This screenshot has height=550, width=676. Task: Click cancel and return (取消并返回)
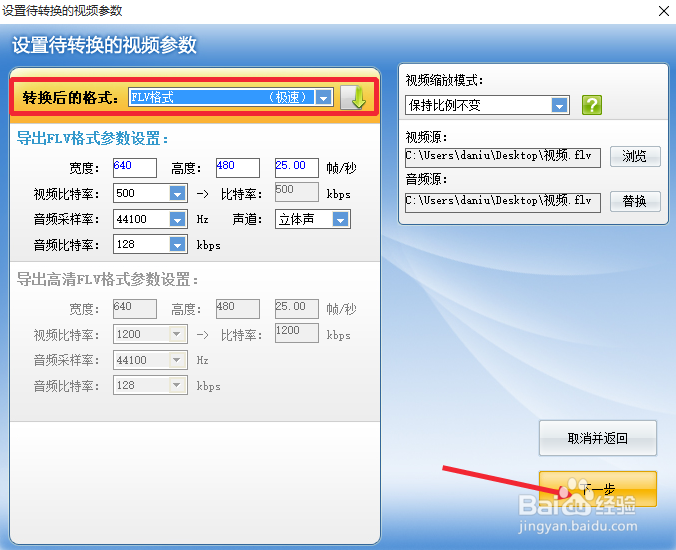[598, 438]
